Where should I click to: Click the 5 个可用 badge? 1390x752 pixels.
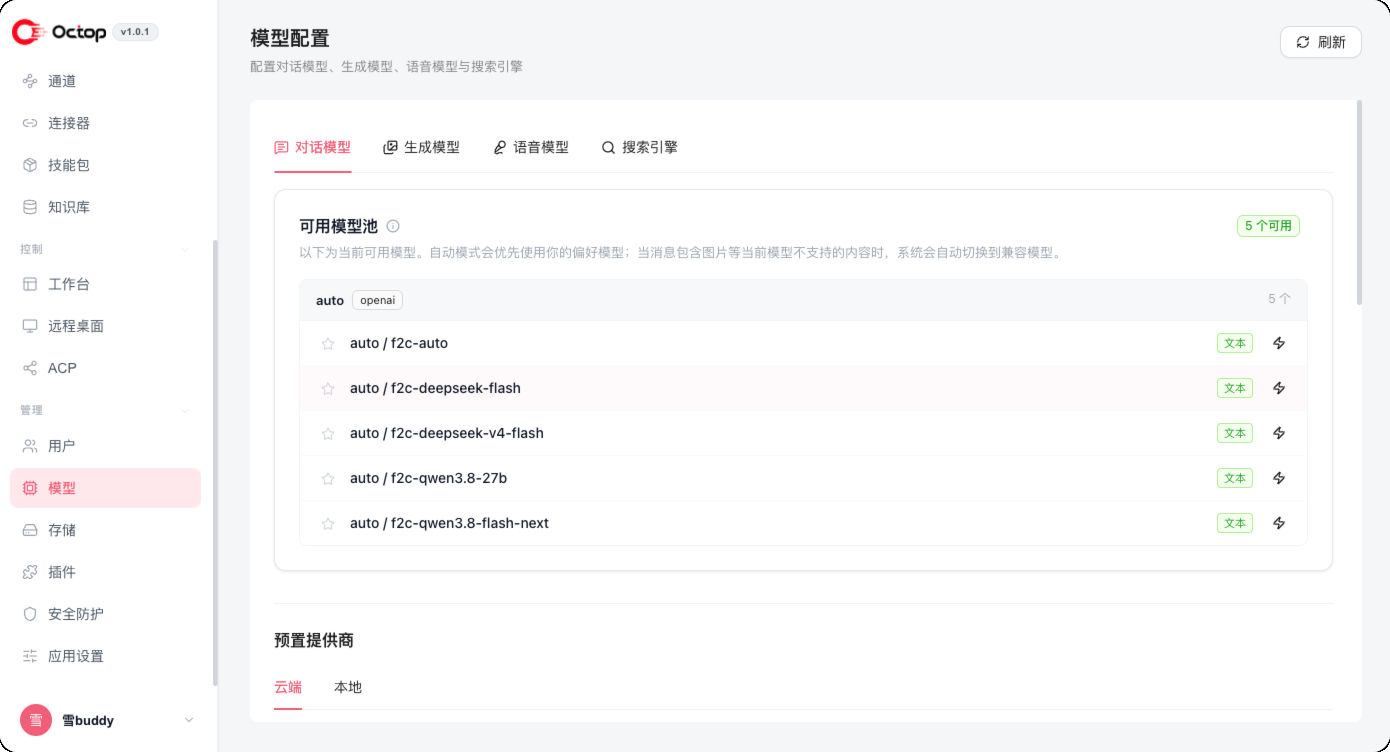pyautogui.click(x=1268, y=226)
